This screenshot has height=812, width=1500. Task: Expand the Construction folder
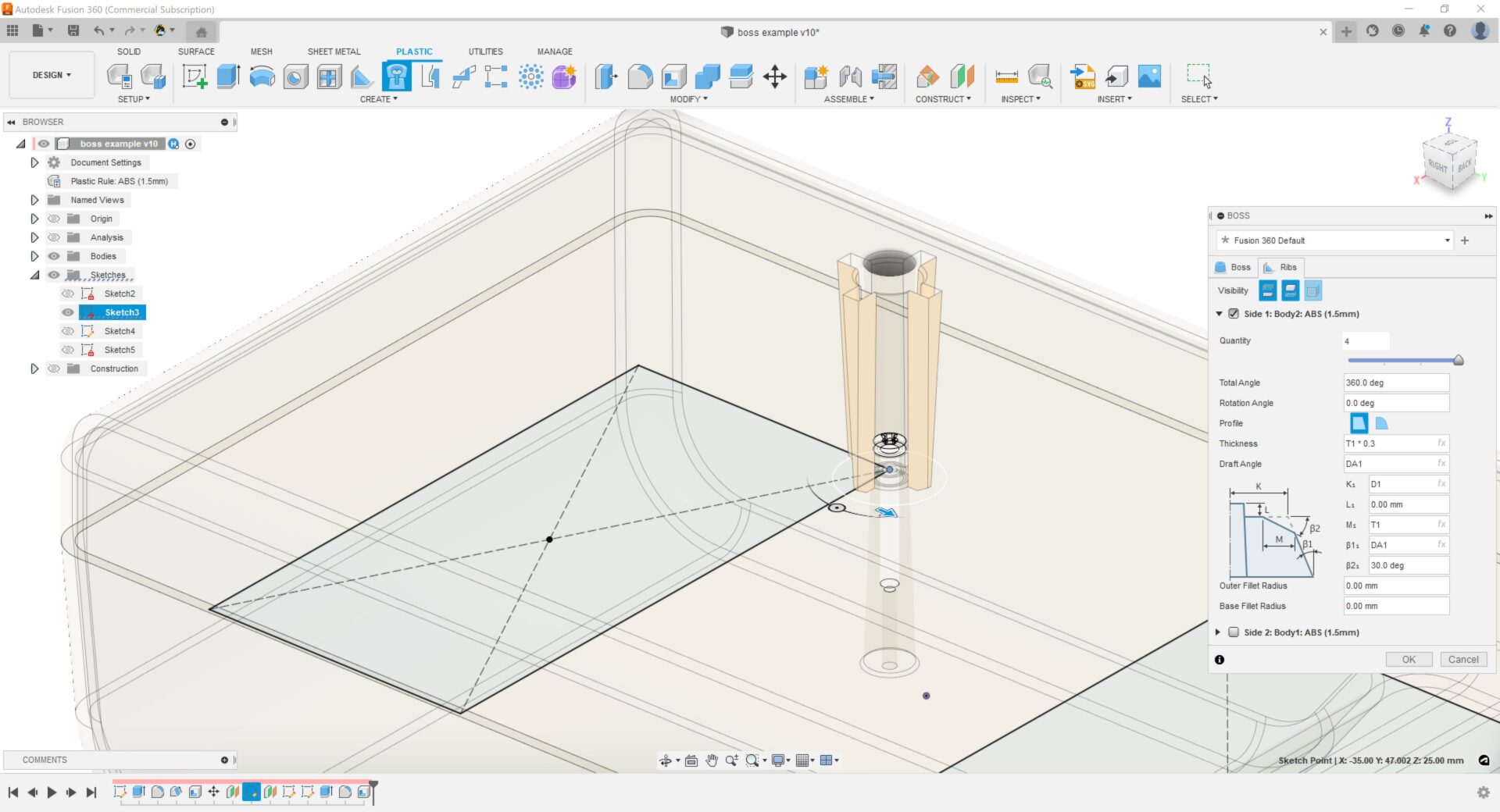(34, 369)
